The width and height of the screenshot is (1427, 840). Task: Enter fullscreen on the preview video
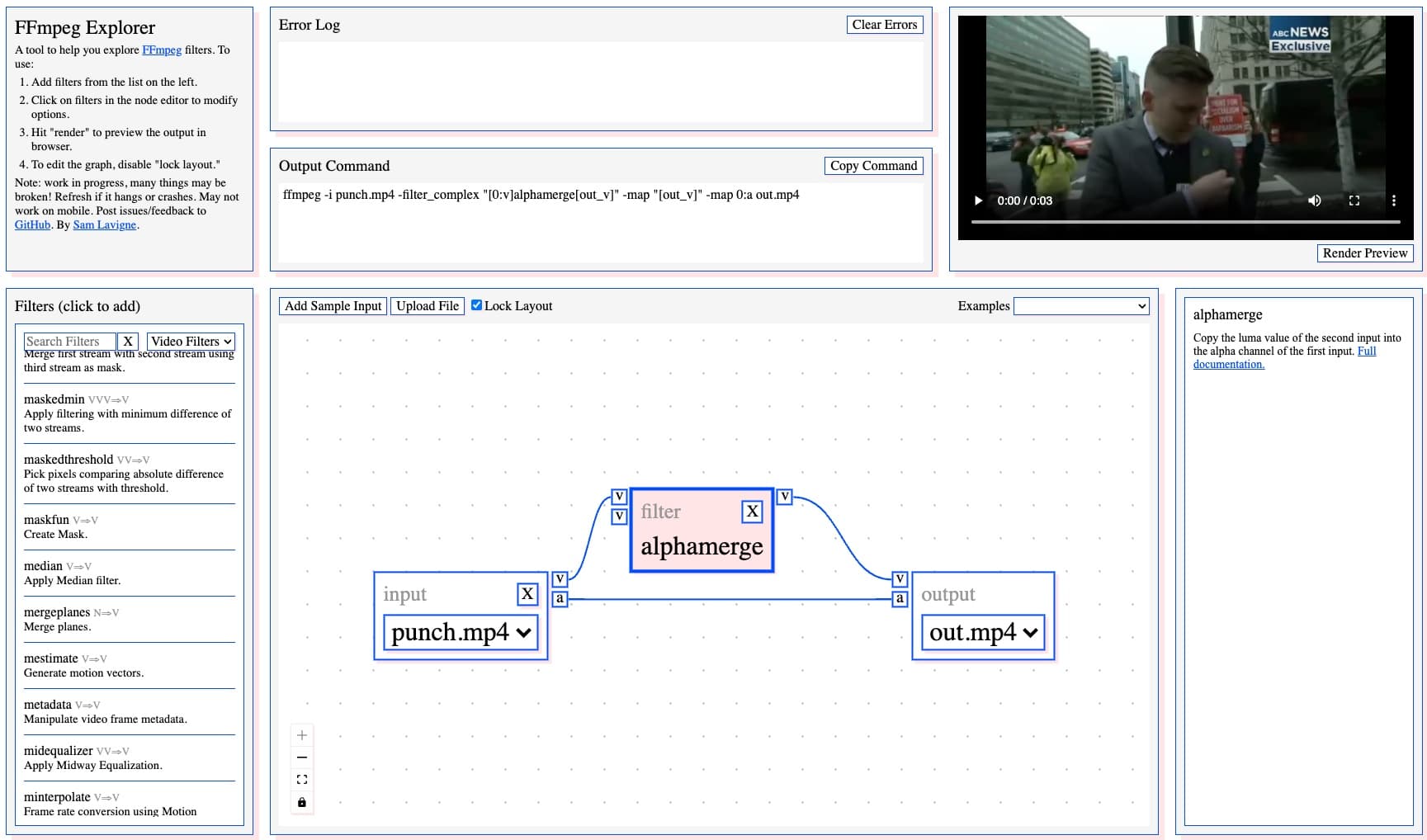pos(1354,201)
